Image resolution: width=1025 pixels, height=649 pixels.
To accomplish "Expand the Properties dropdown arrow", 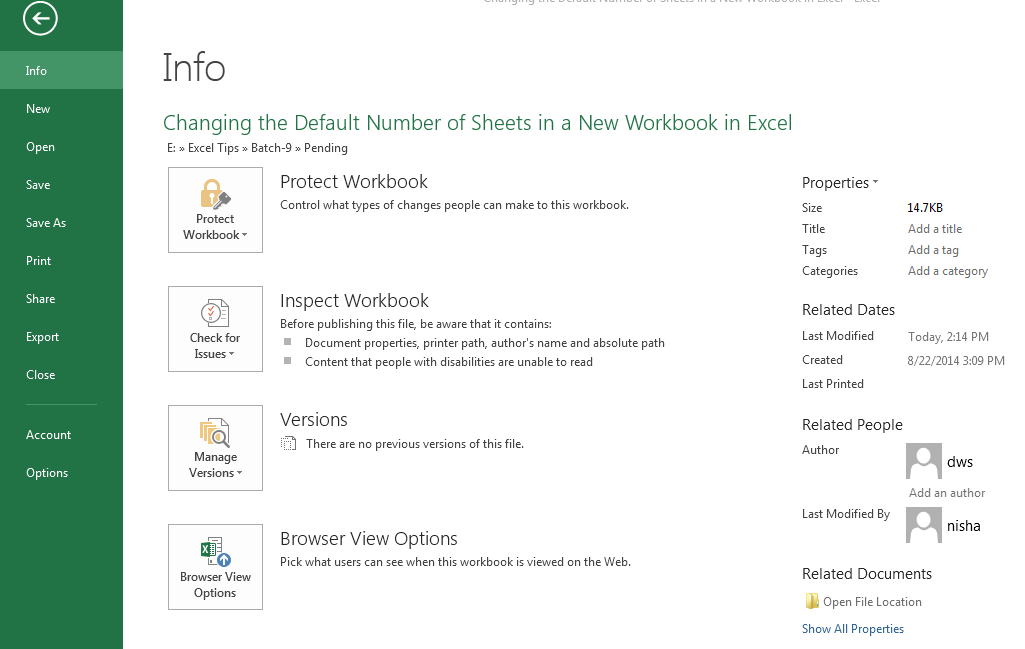I will 875,182.
